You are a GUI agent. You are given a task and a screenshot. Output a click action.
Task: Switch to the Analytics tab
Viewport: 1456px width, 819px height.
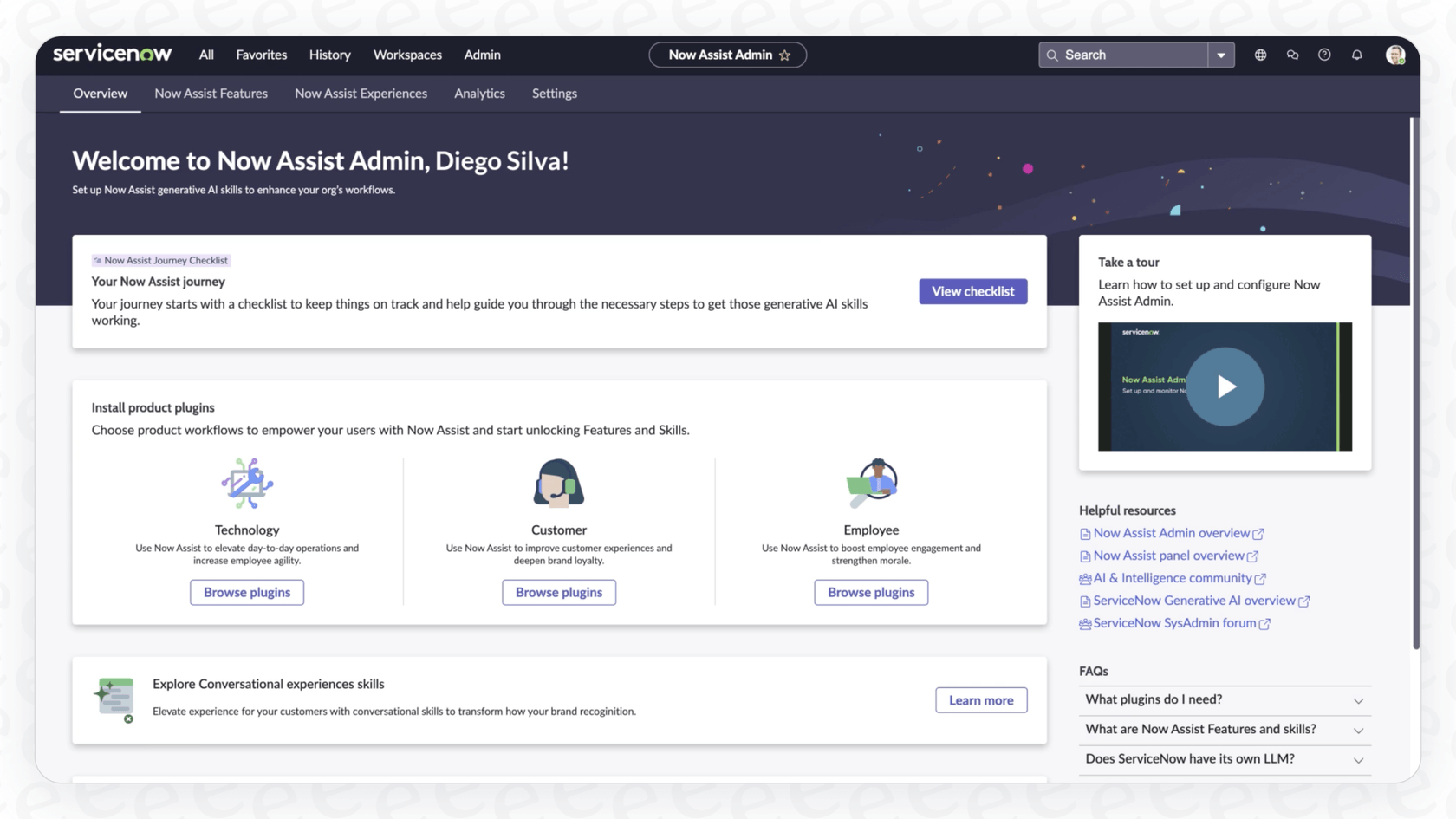pos(479,94)
